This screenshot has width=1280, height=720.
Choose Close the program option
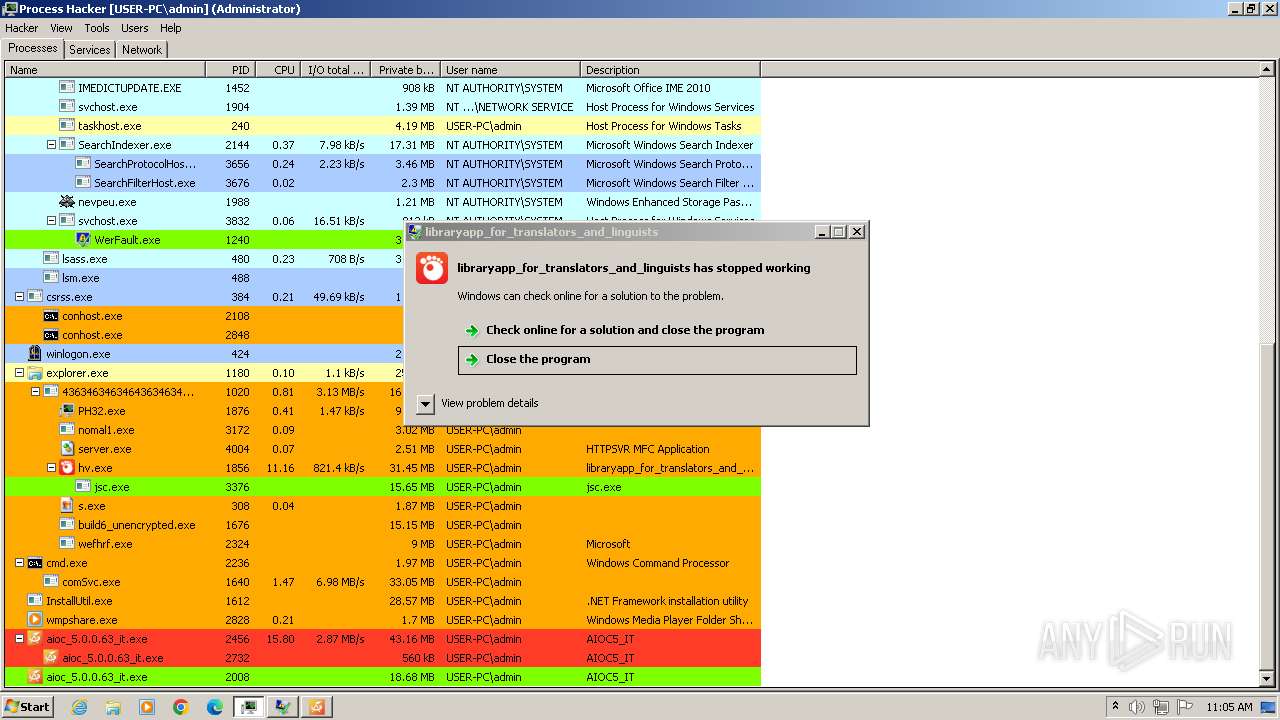click(657, 360)
